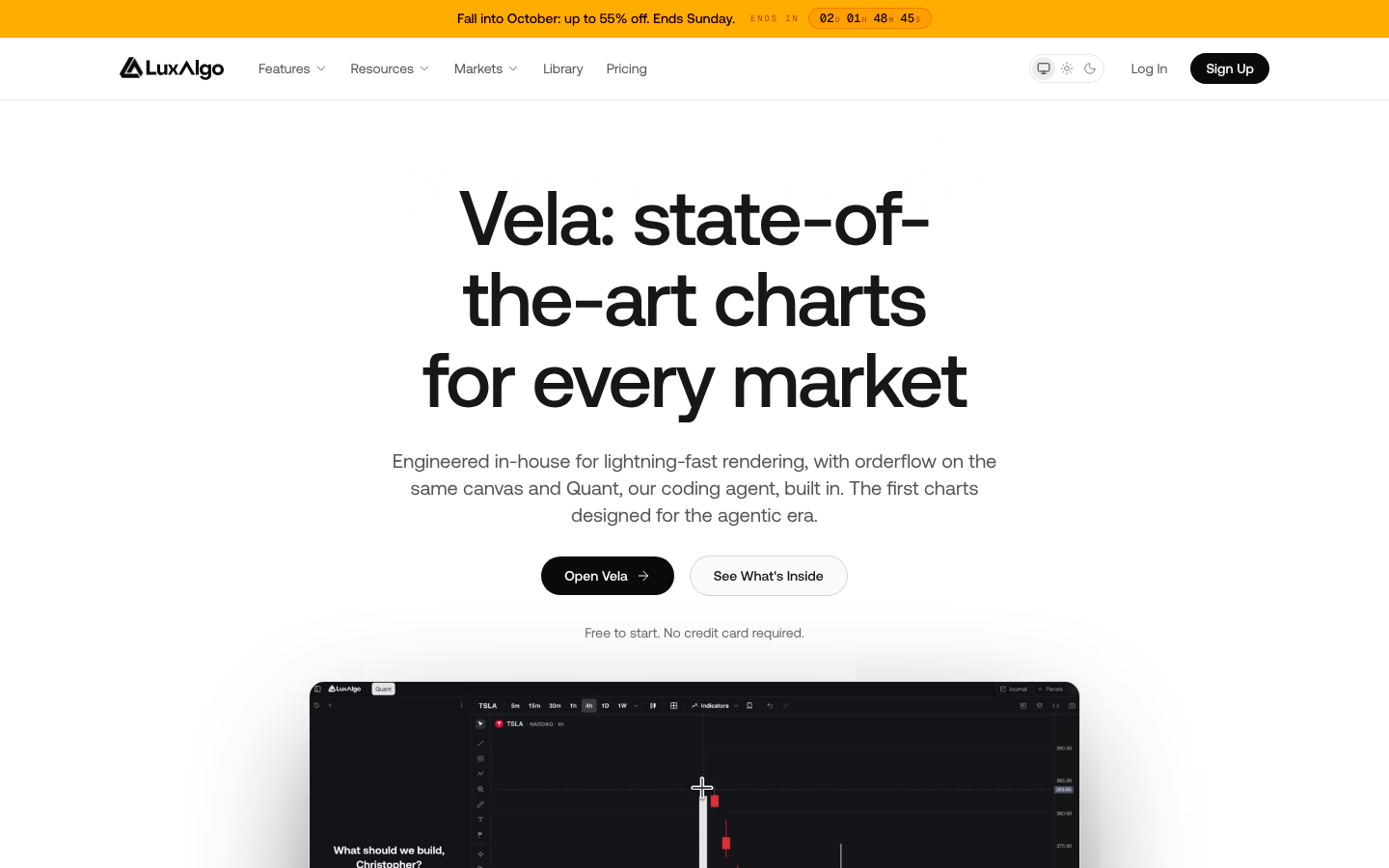Expand the Resources dropdown menu

click(x=390, y=68)
